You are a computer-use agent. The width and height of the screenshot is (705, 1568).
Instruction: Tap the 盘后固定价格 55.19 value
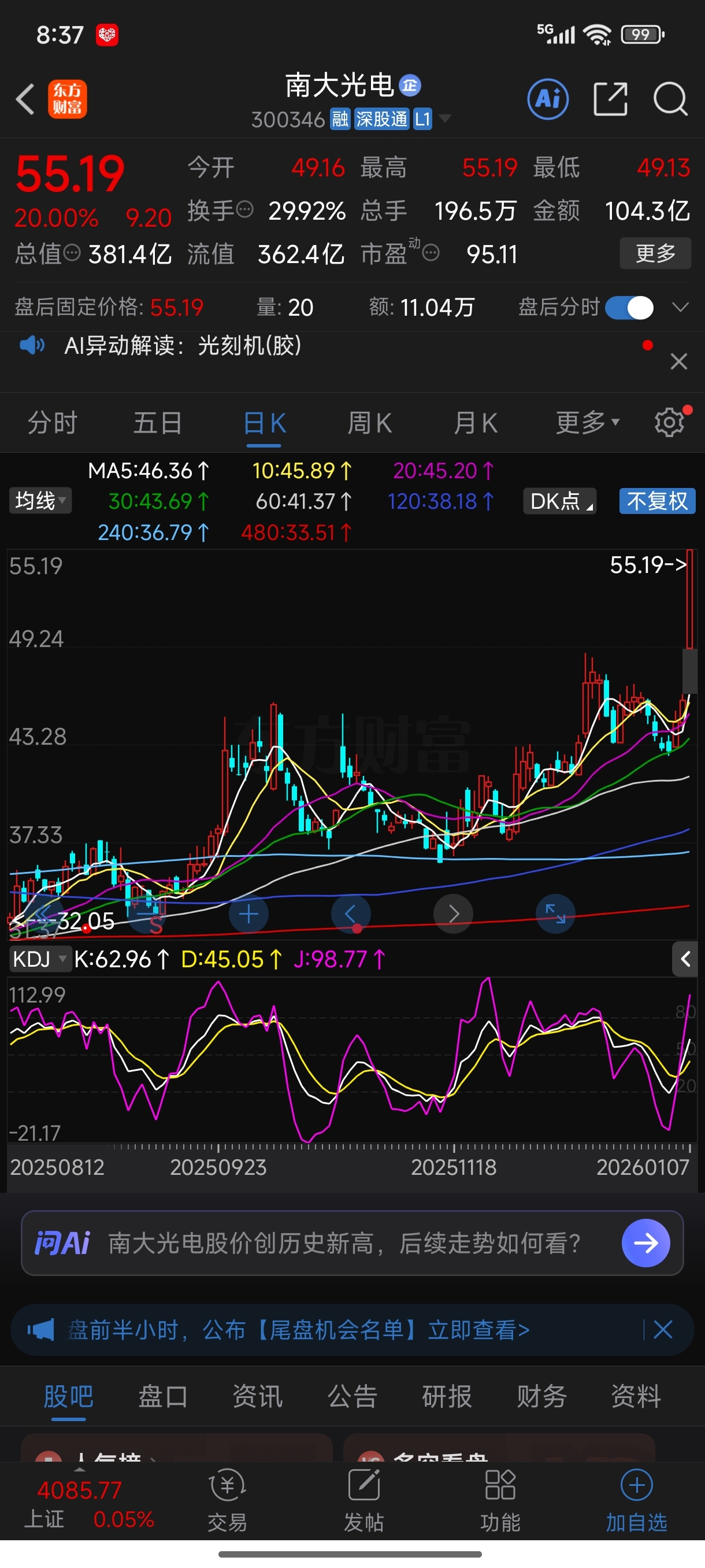pos(176,308)
